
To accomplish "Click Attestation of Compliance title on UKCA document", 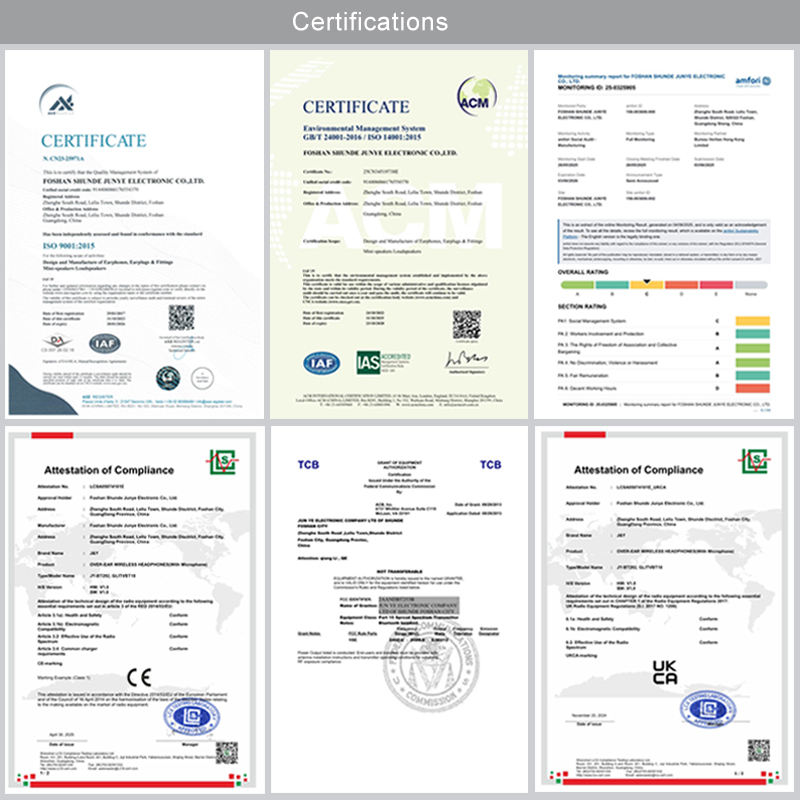I will coord(638,470).
